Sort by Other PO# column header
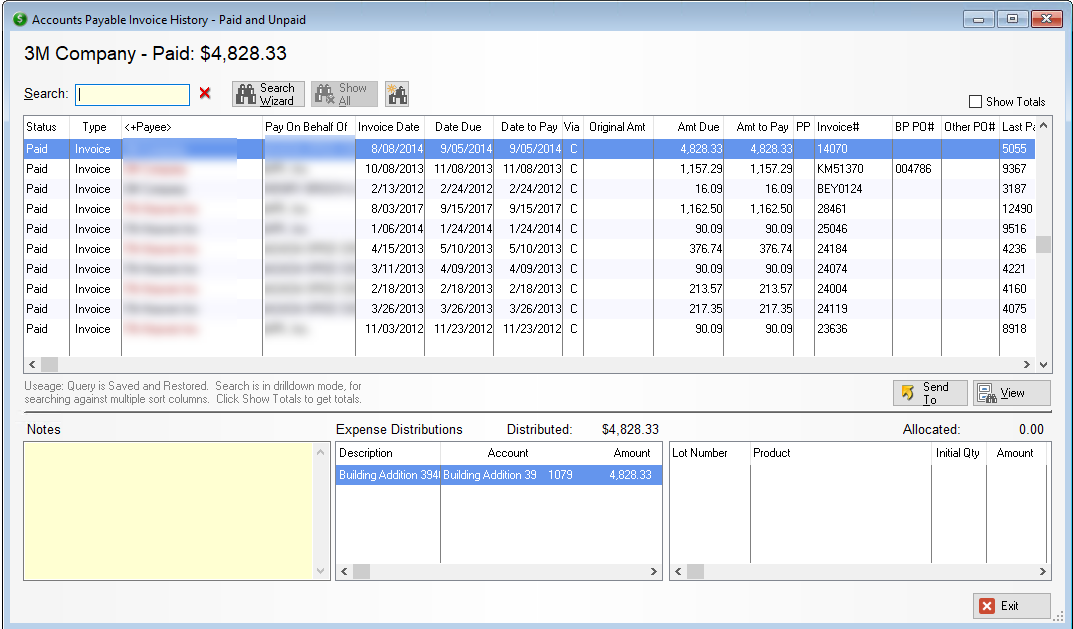Viewport: 1073px width, 629px height. (970, 127)
